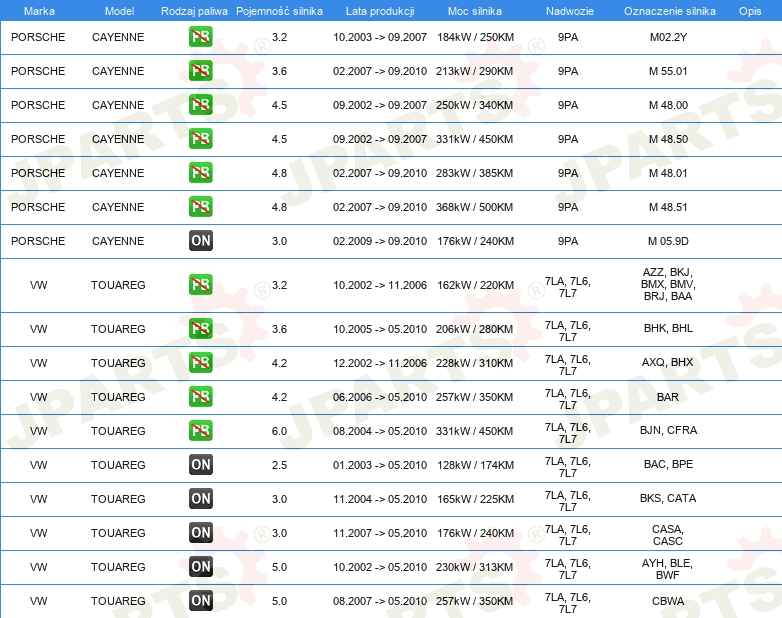This screenshot has height=618, width=782.
Task: Click production years 10.2005 -> 05.2010
Action: click(x=380, y=329)
